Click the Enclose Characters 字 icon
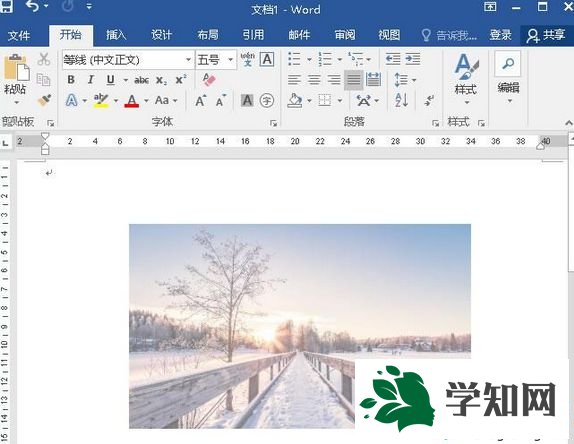574x444 pixels. click(267, 100)
